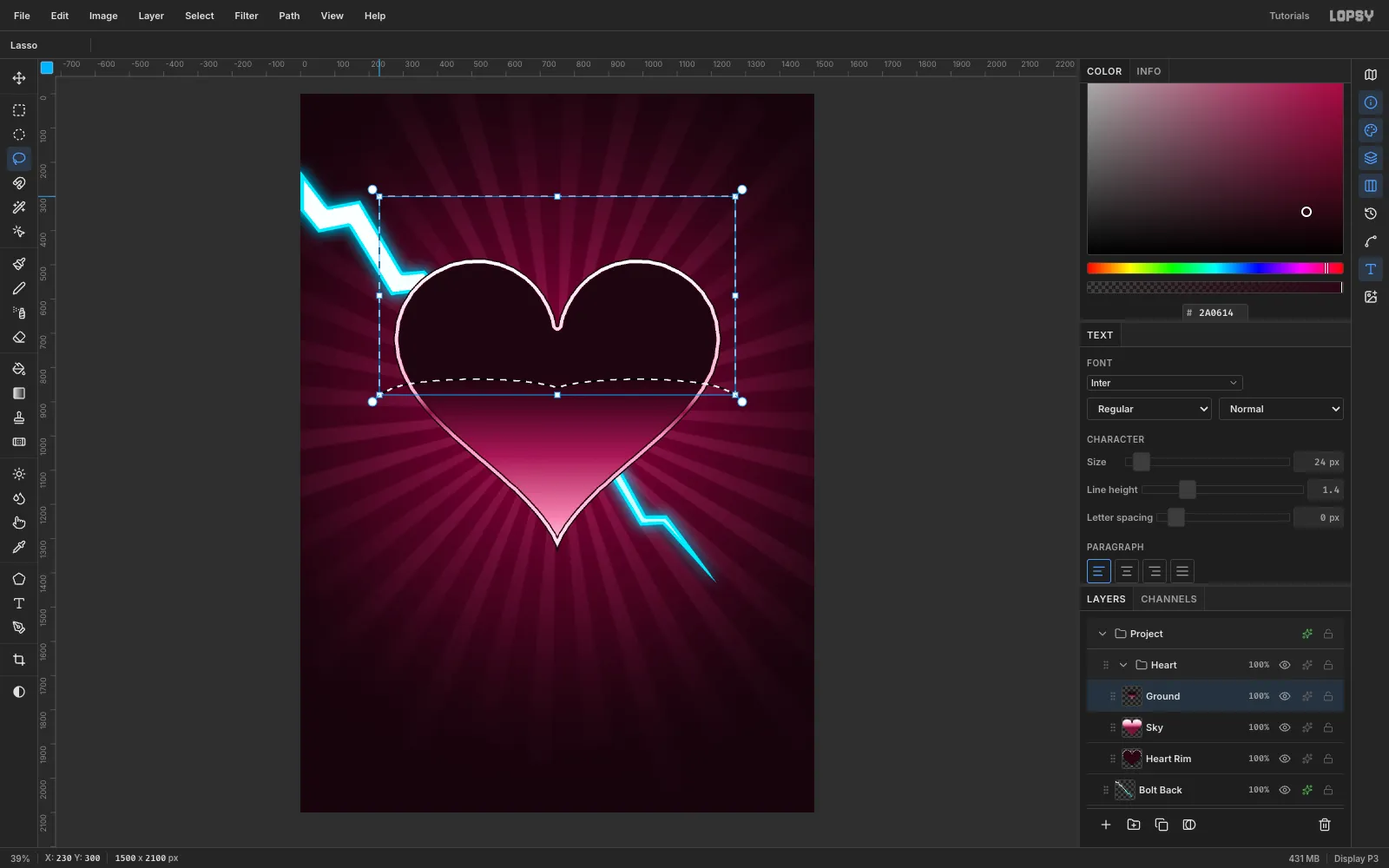Screen dimensions: 1389x868
Task: Click the Line height slider
Action: (x=1222, y=490)
